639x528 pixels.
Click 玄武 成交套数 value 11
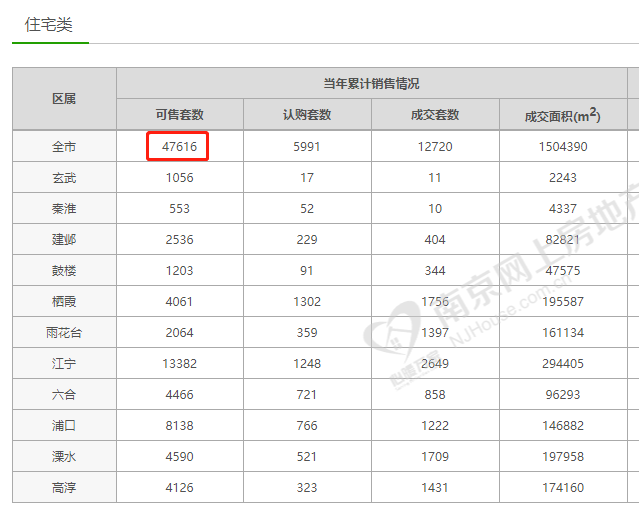[435, 178]
